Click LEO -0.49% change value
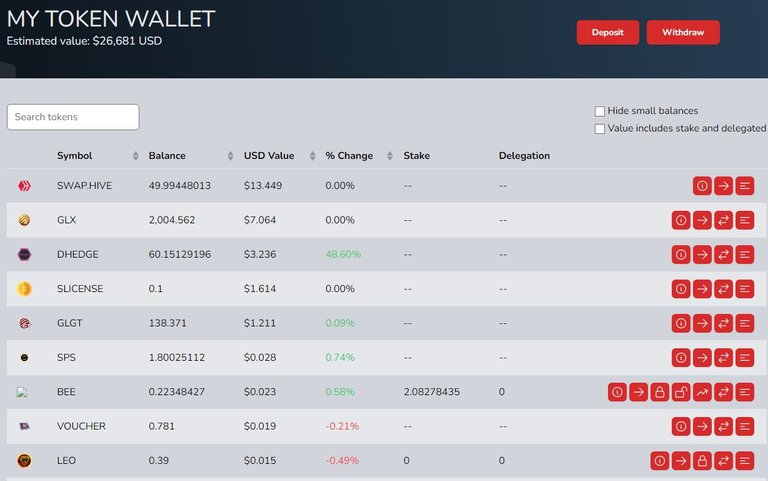Image resolution: width=768 pixels, height=481 pixels. coord(342,460)
